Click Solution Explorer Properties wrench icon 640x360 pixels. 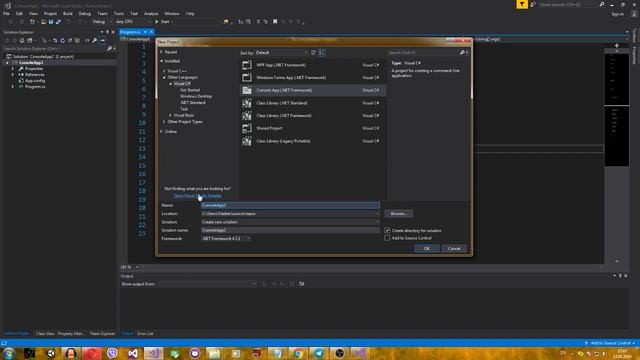(x=95, y=40)
